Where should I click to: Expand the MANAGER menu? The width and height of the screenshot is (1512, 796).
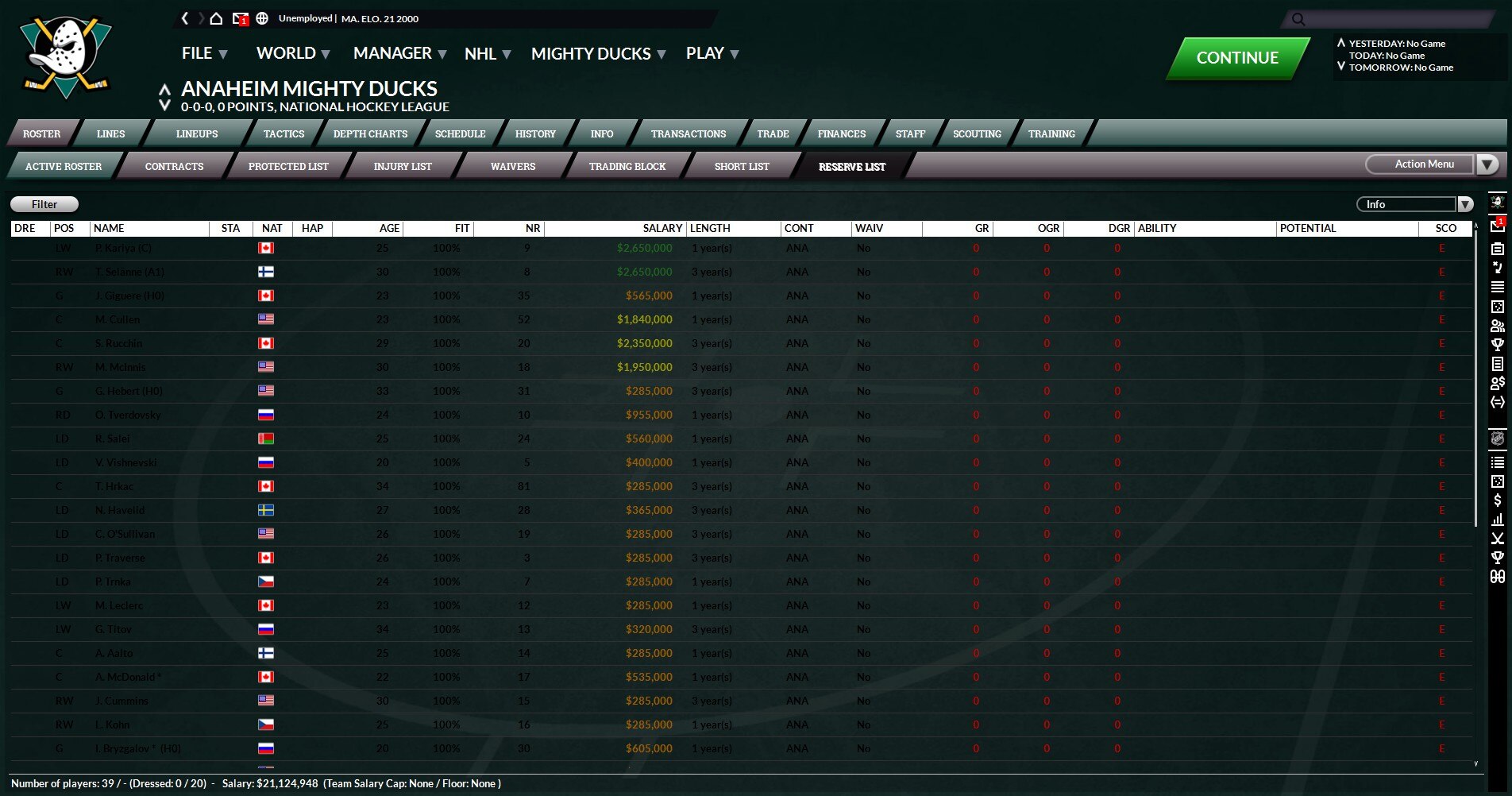click(399, 53)
